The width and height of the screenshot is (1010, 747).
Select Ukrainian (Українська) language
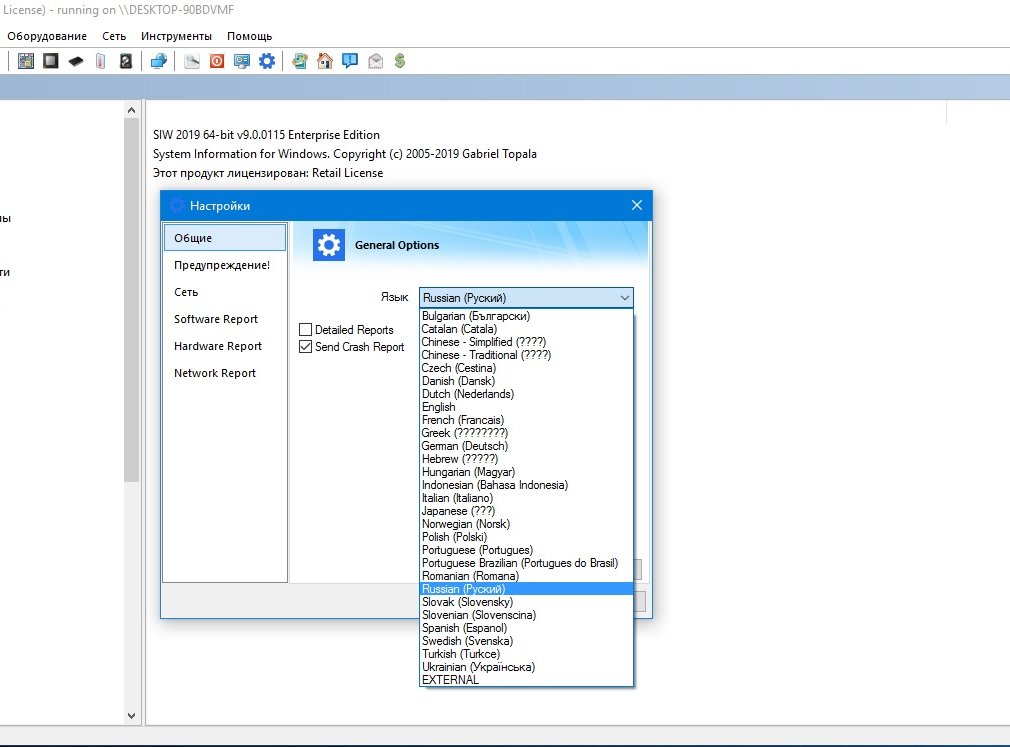pos(526,667)
